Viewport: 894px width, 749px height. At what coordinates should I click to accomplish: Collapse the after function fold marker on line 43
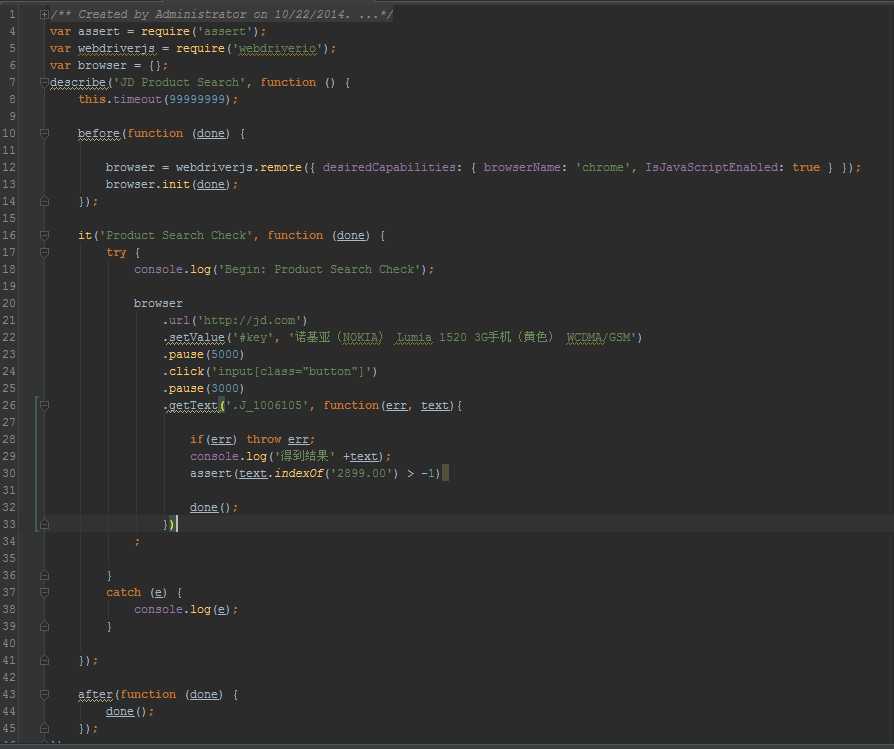pos(44,694)
